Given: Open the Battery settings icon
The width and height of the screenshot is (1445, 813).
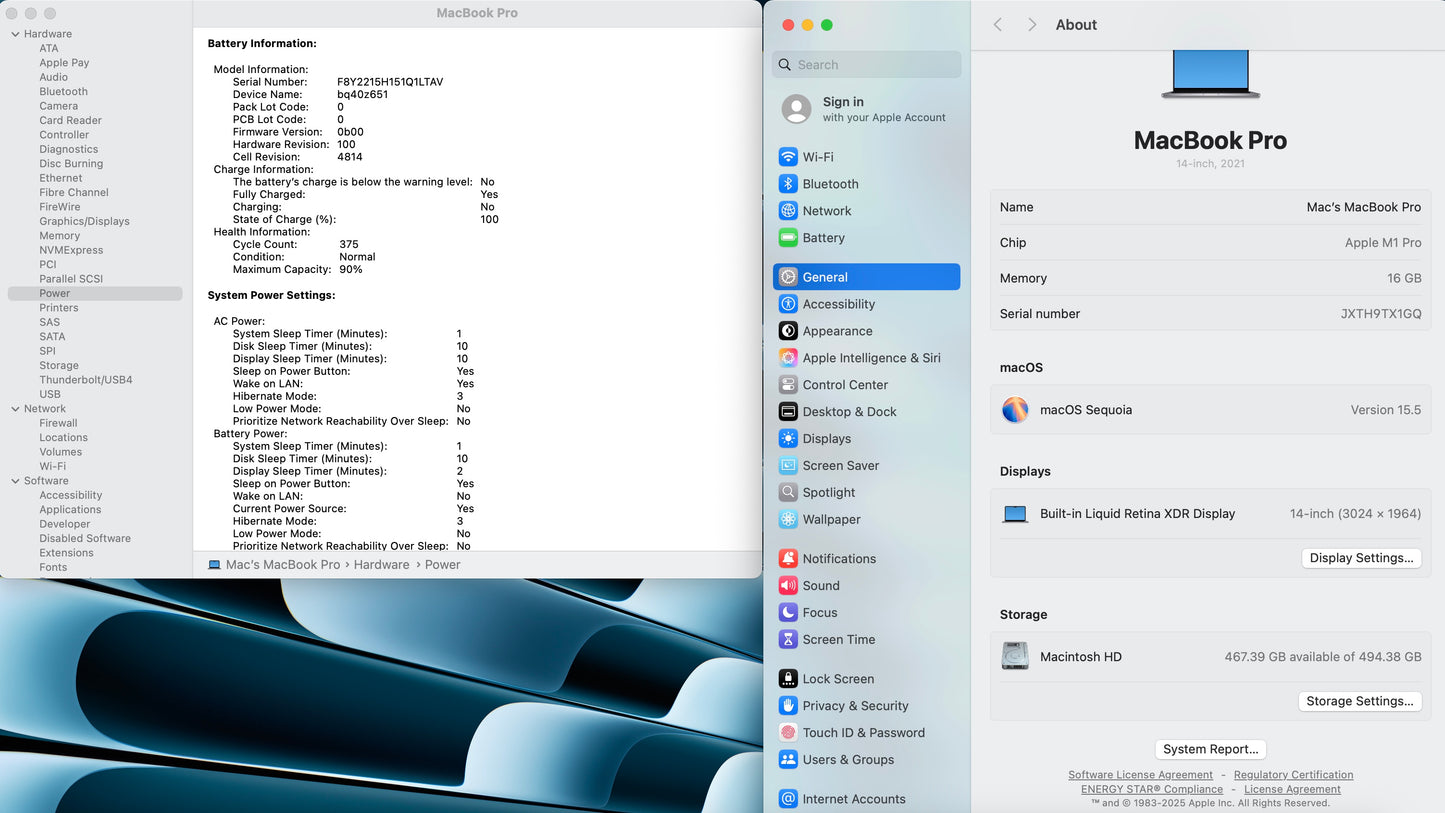Looking at the screenshot, I should pos(788,238).
